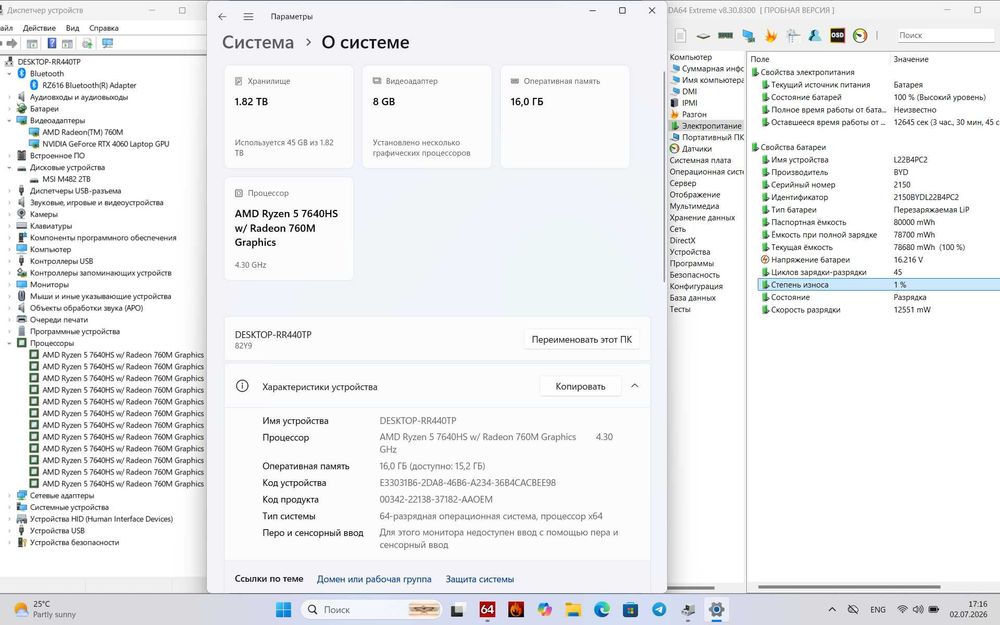This screenshot has width=1000, height=625.
Task: Click the Копировать button for device specs
Action: [580, 386]
